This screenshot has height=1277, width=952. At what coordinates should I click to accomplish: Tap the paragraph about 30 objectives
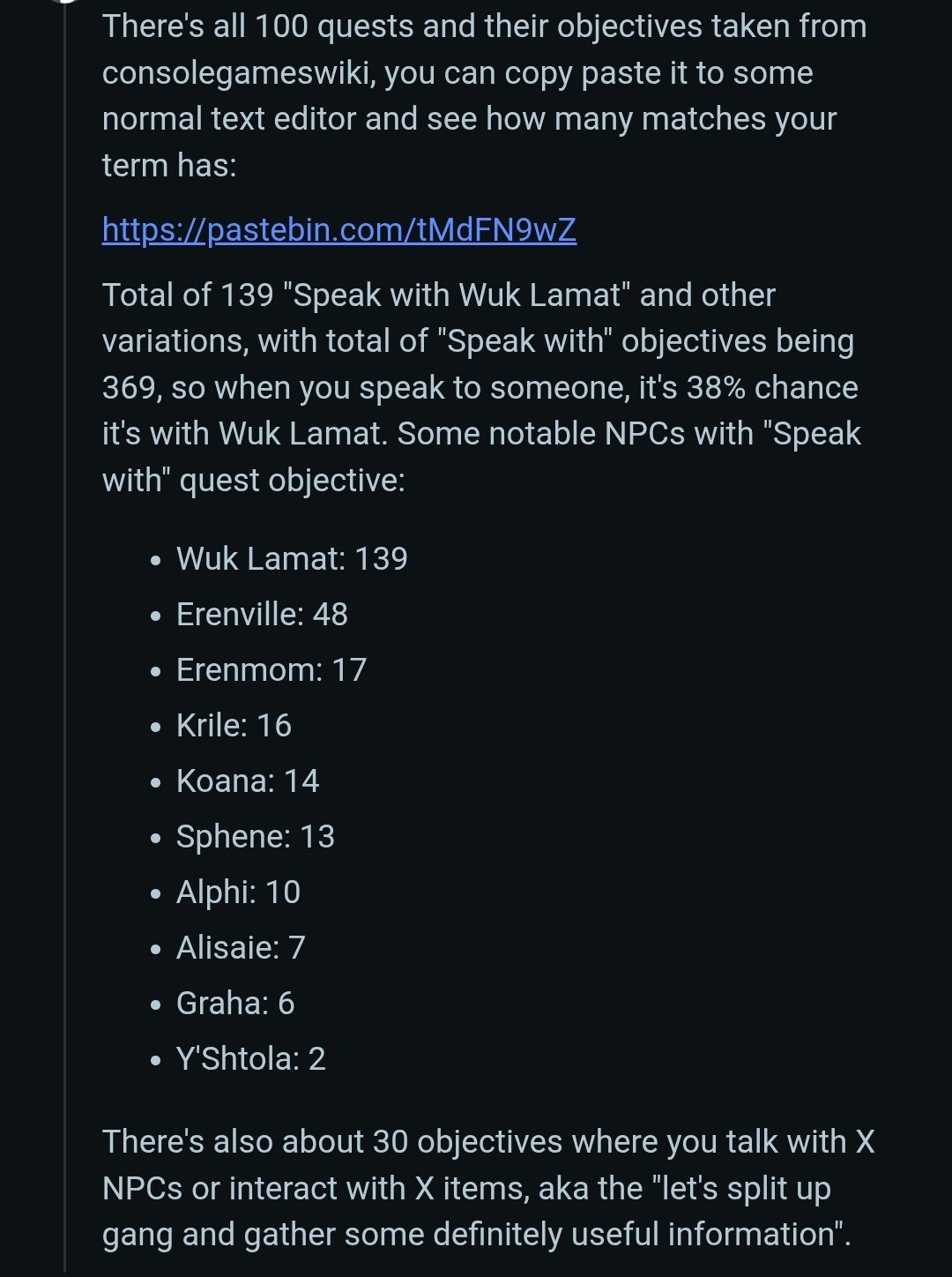pyautogui.click(x=488, y=1187)
